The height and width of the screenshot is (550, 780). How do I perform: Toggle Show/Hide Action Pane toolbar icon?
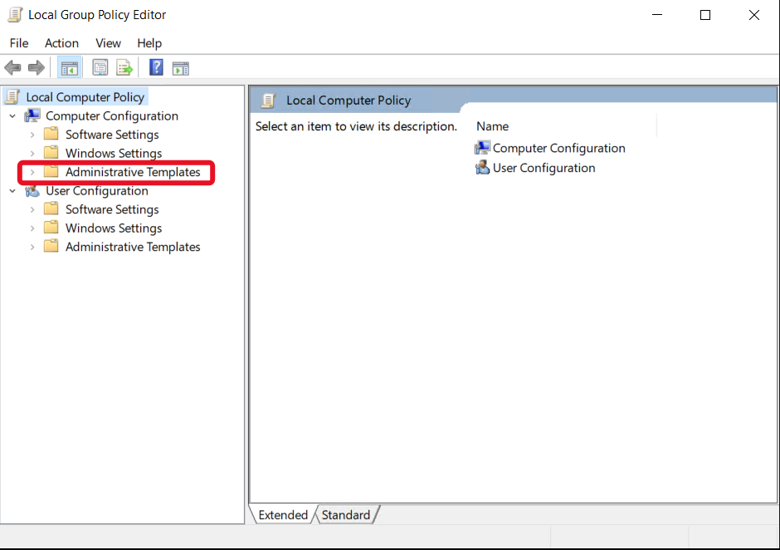click(x=181, y=68)
